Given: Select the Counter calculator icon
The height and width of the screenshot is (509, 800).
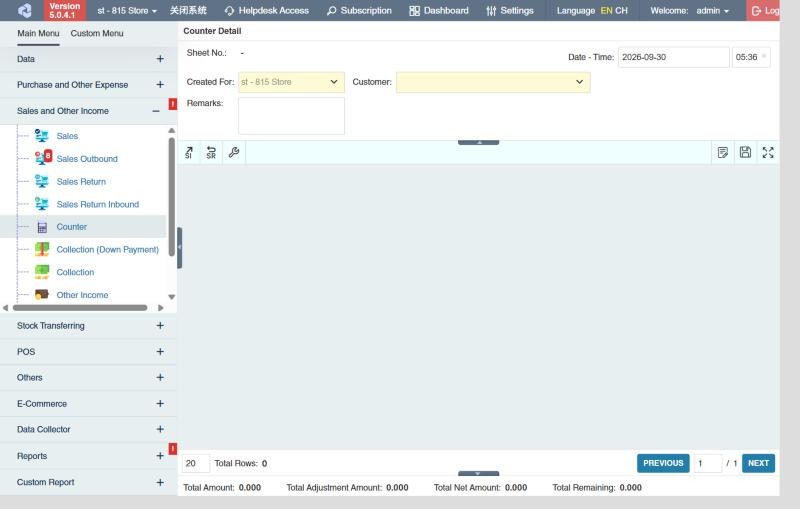Looking at the screenshot, I should coord(42,227).
